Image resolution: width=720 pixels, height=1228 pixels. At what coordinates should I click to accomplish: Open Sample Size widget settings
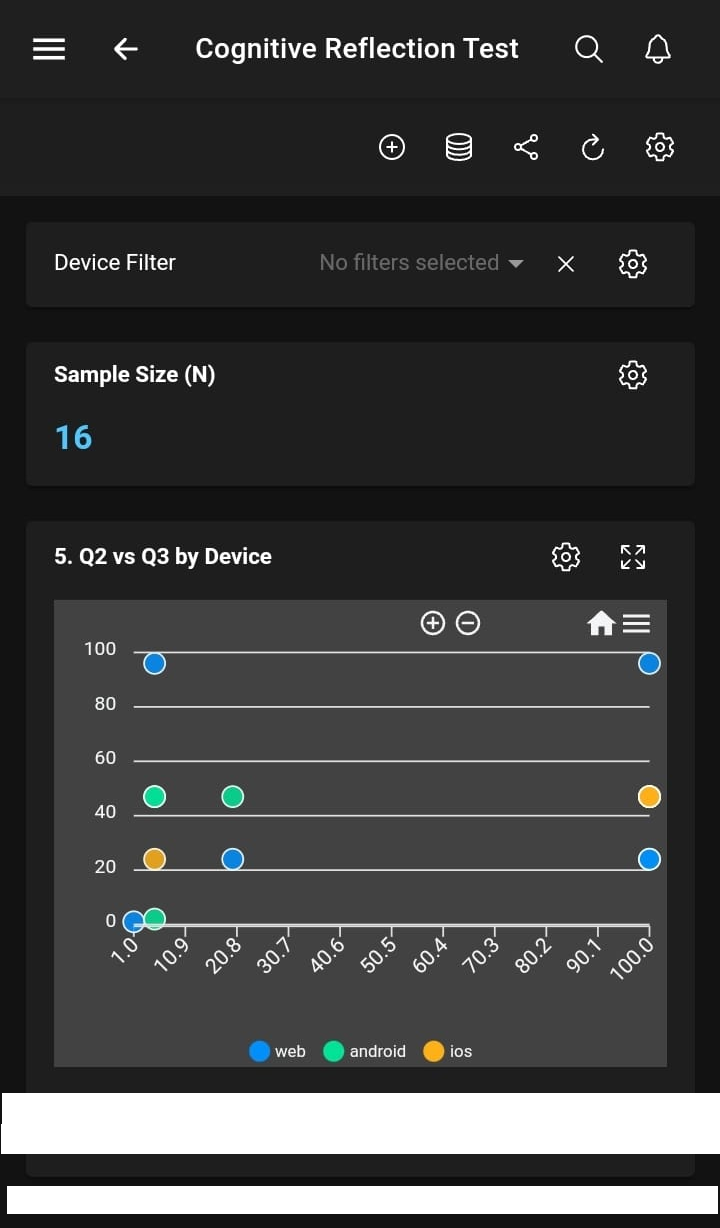coord(633,375)
